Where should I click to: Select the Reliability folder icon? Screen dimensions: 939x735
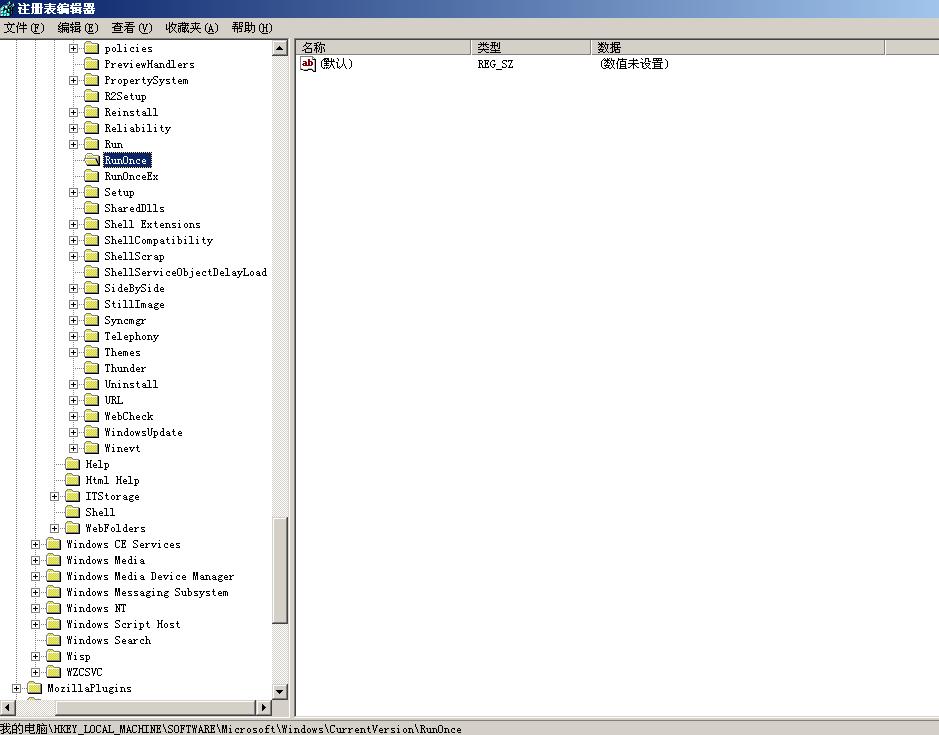click(x=92, y=128)
